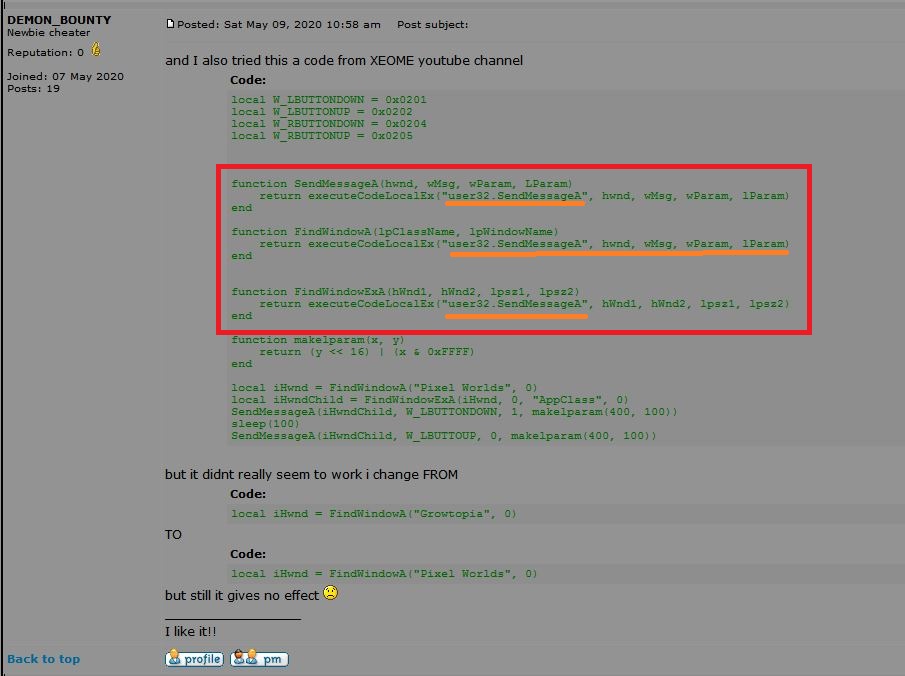Click the "I like it!!" signature text
This screenshot has width=905, height=676.
(190, 632)
